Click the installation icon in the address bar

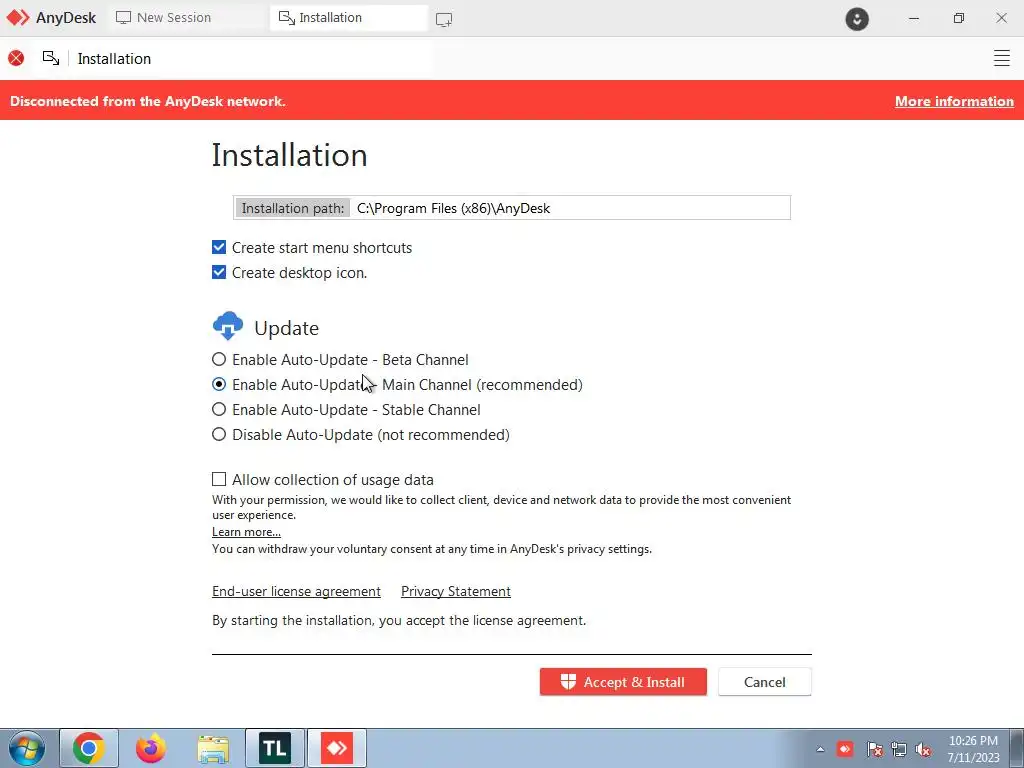point(51,58)
